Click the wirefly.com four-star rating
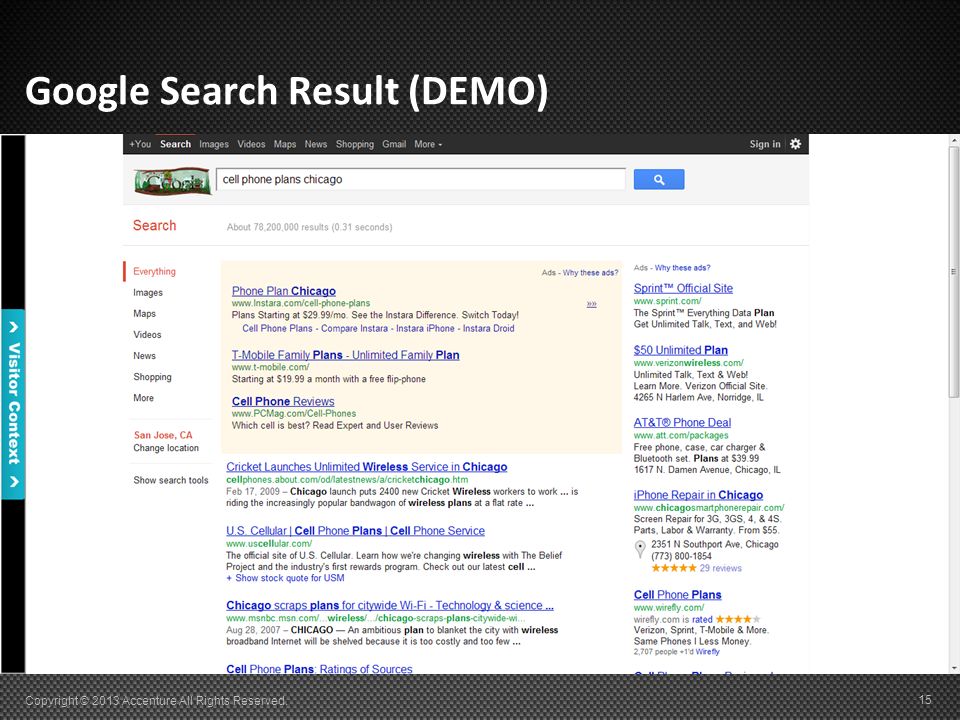Viewport: 960px width, 720px height. tap(738, 619)
